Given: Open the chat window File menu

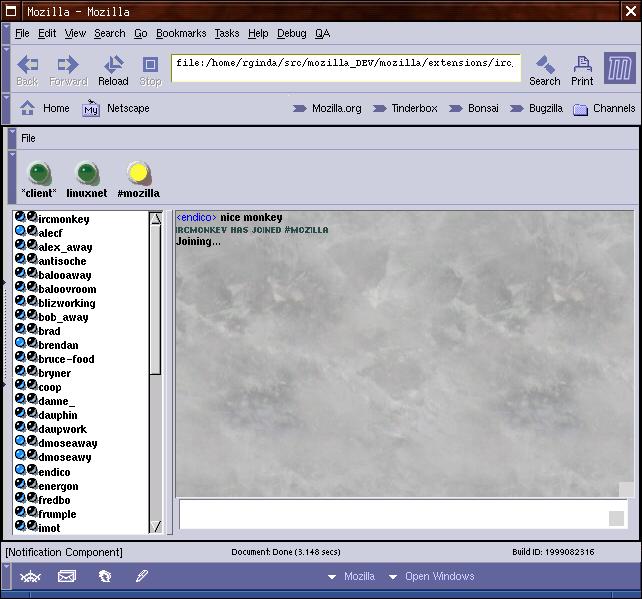Looking at the screenshot, I should point(28,138).
